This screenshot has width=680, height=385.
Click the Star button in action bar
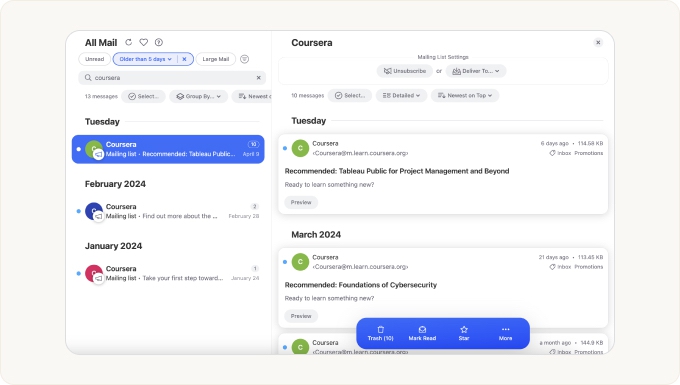(464, 333)
